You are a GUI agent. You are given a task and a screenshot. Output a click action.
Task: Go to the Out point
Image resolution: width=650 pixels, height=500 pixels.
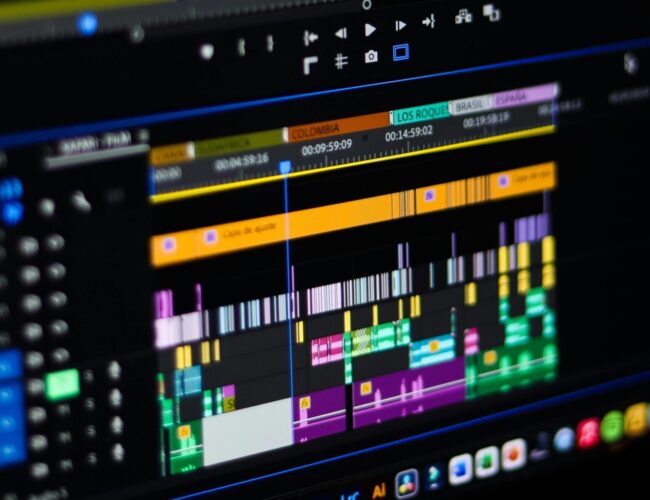[429, 21]
